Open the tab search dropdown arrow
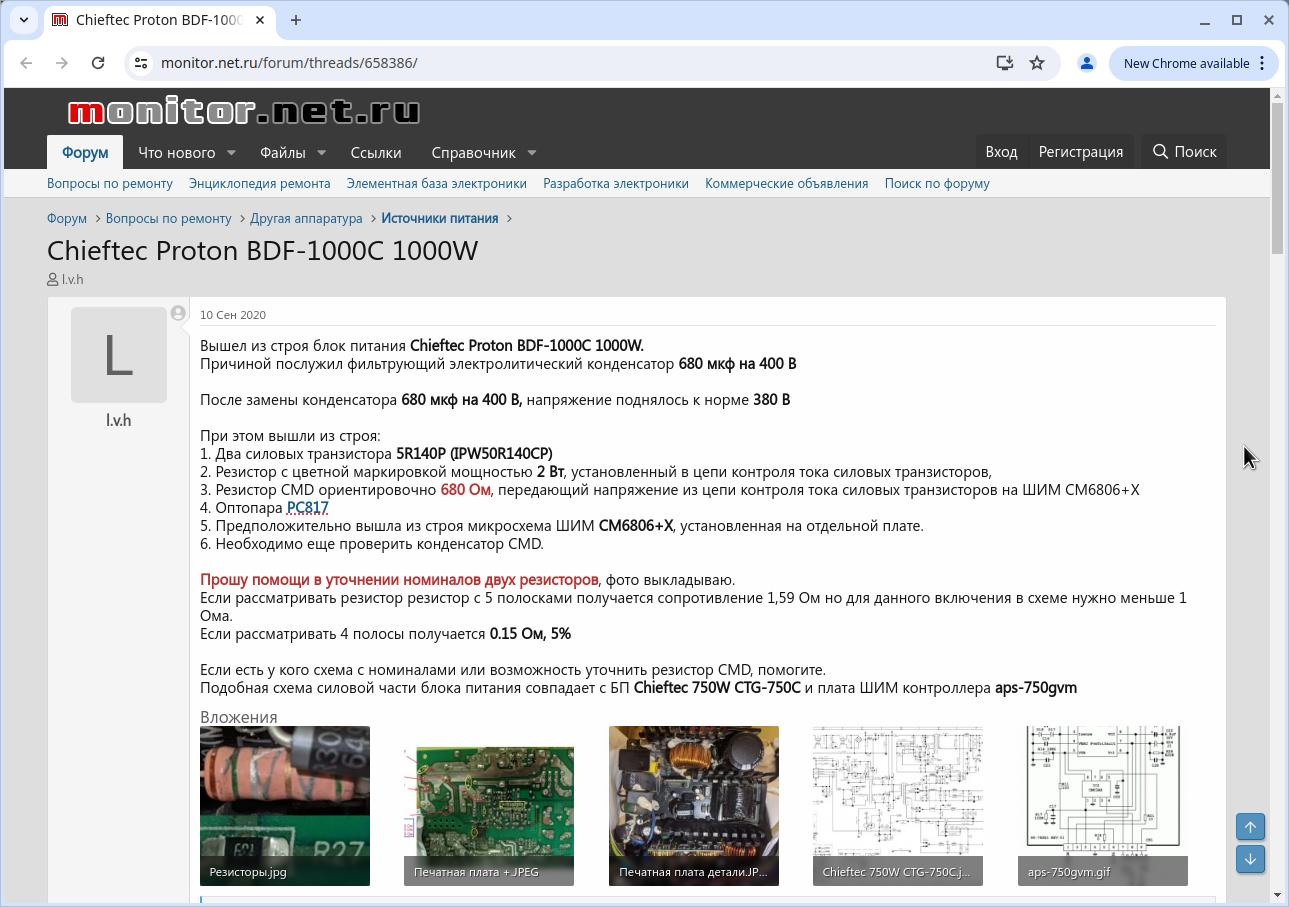This screenshot has height=907, width=1289. (x=24, y=20)
